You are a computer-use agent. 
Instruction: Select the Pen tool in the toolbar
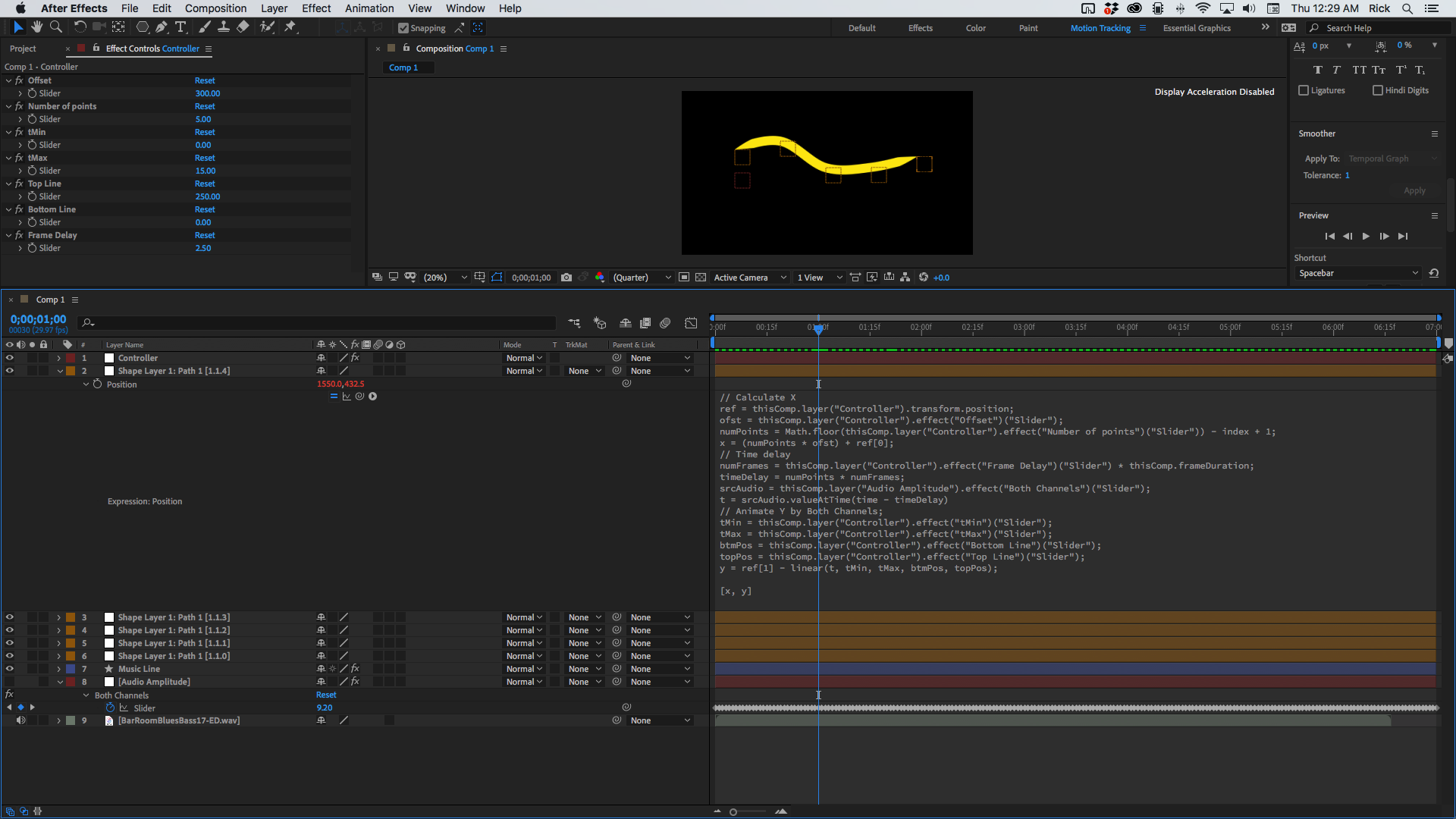(161, 28)
